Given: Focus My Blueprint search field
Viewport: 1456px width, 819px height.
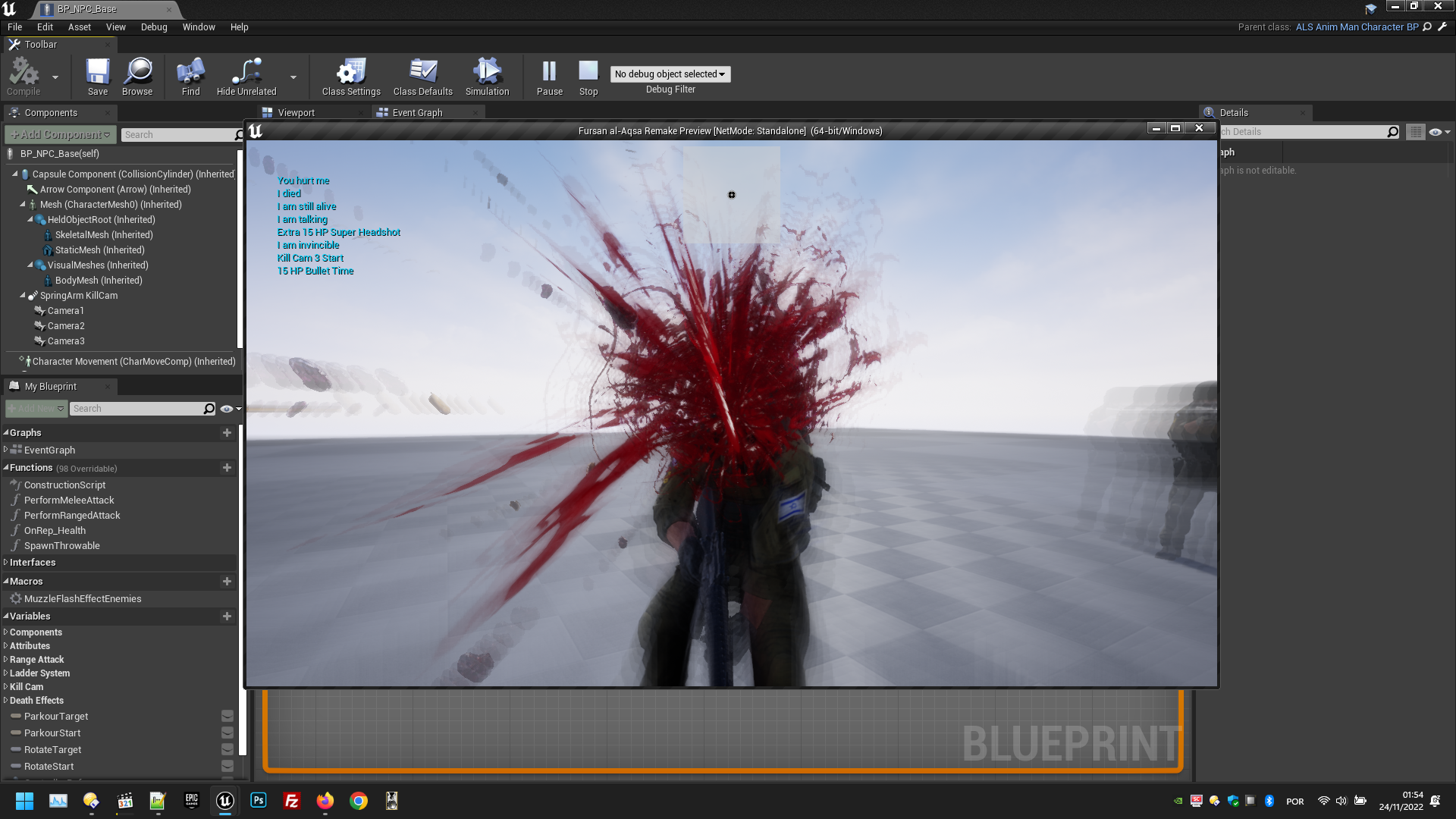Looking at the screenshot, I should 137,408.
